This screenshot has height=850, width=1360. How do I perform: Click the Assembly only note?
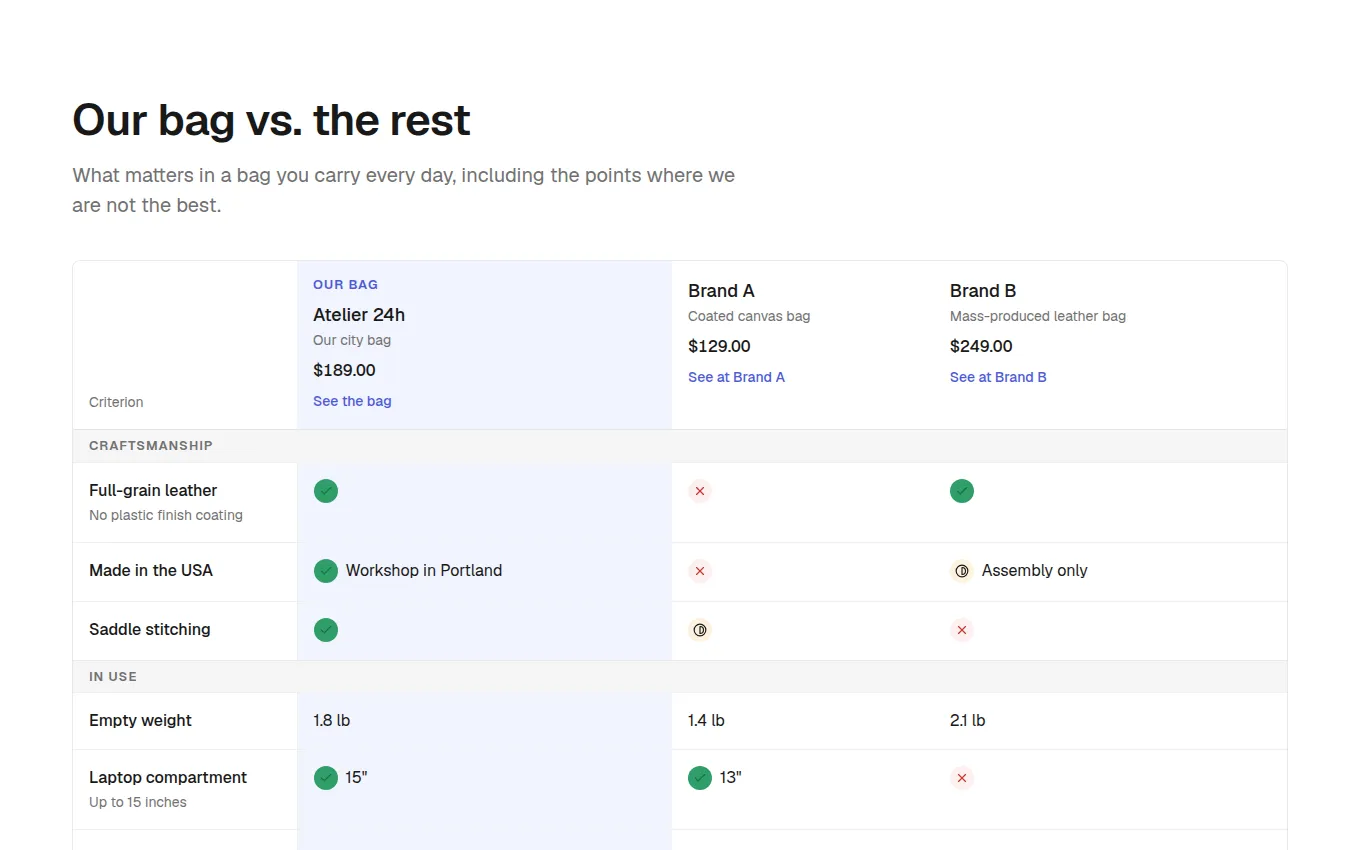coord(1035,571)
